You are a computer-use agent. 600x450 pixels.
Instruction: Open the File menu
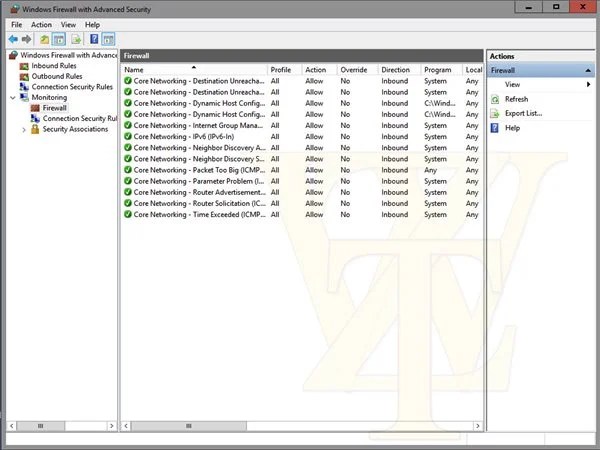coord(16,25)
